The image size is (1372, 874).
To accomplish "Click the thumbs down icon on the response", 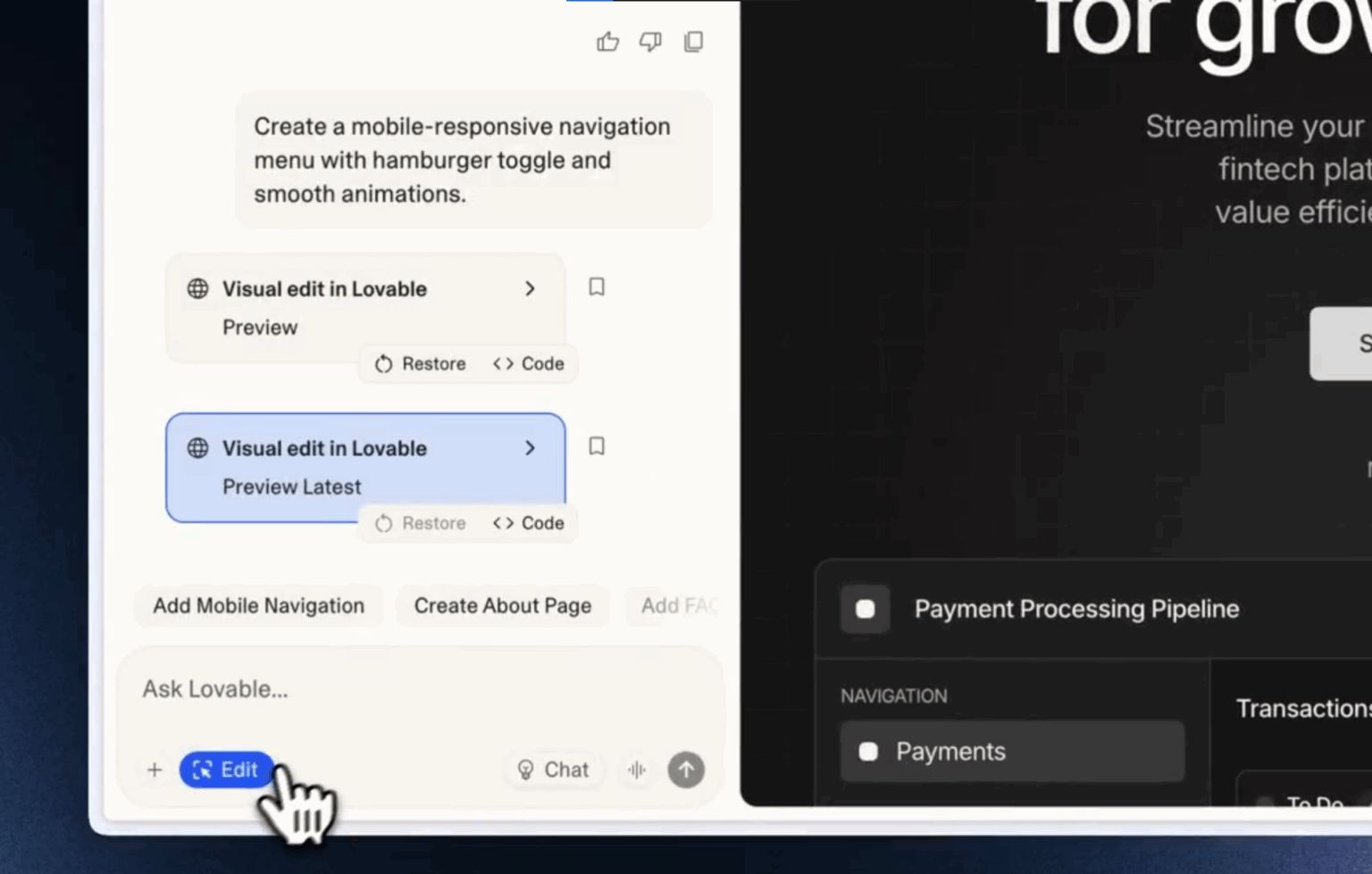I will point(650,41).
